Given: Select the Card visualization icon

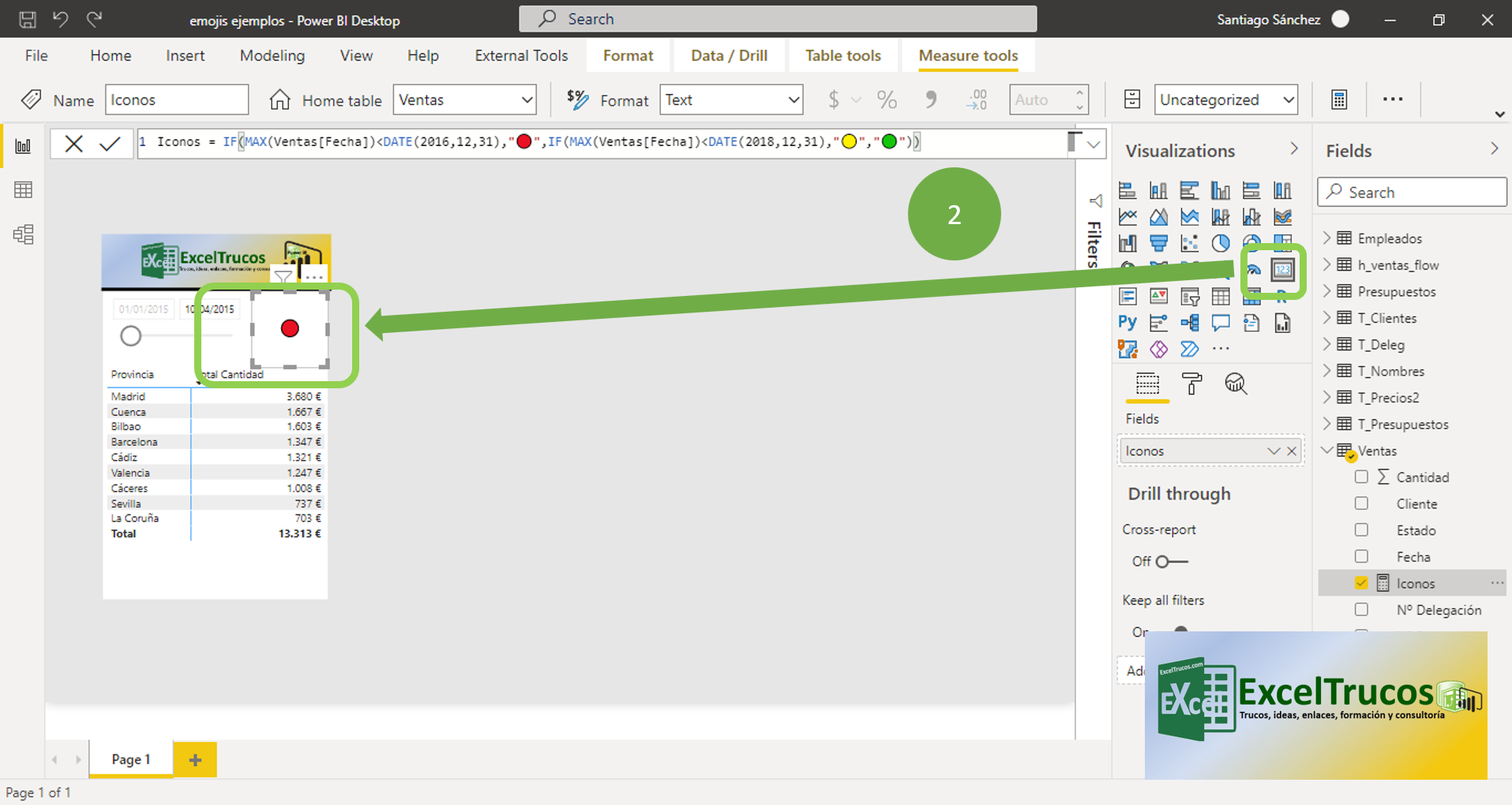Looking at the screenshot, I should [1282, 270].
